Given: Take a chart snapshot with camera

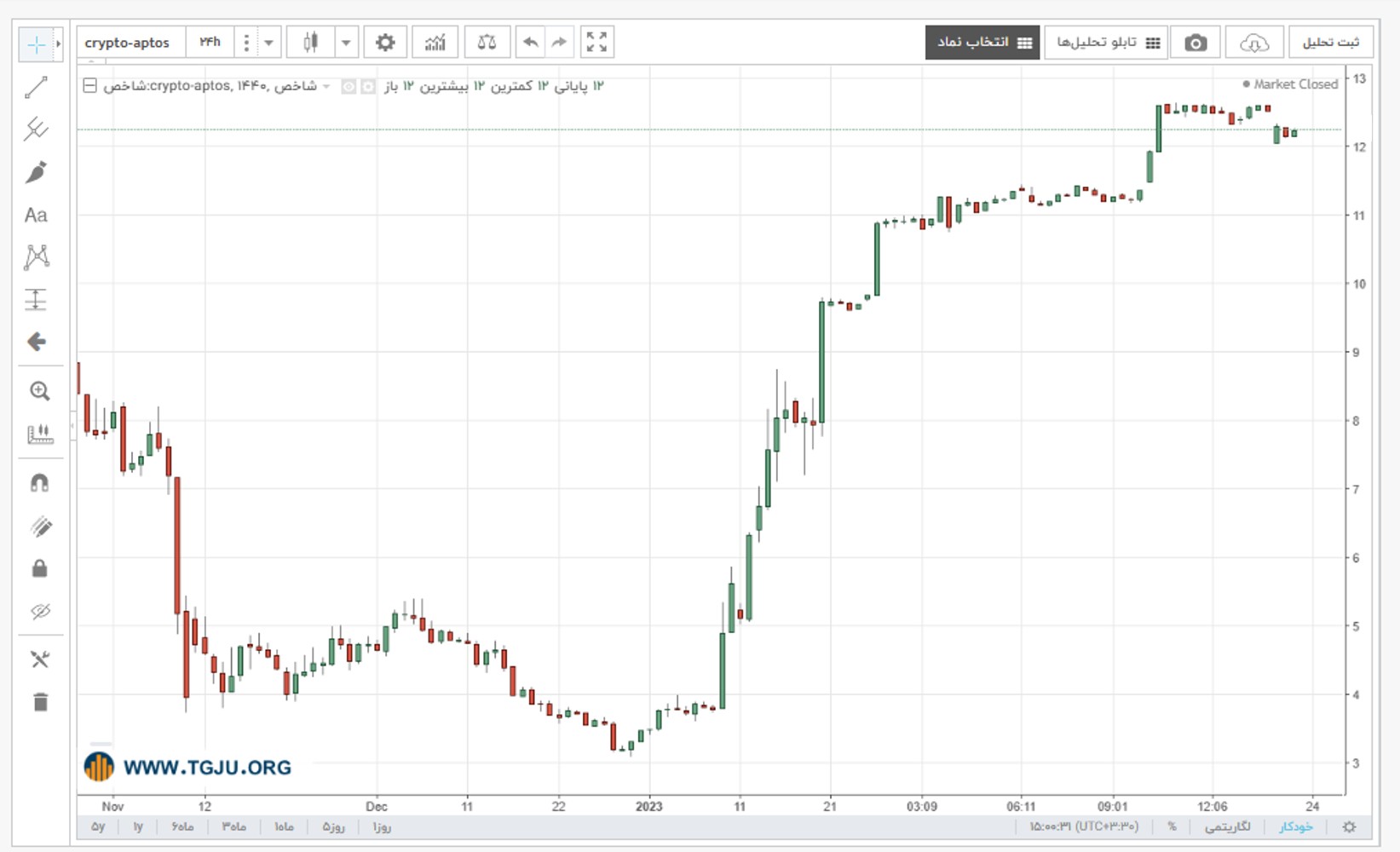Looking at the screenshot, I should pos(1195,43).
